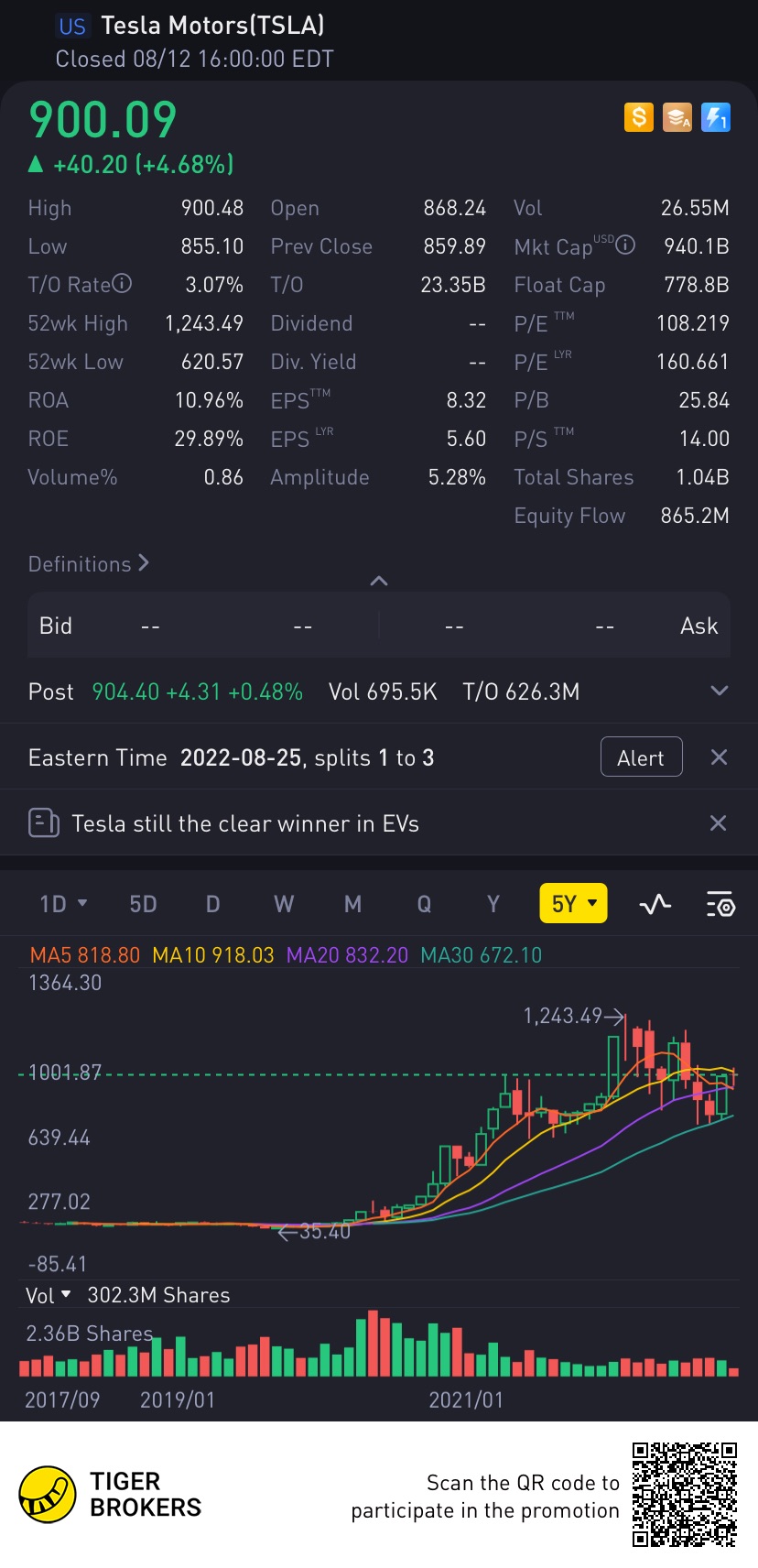Tap the 302.3M Shares volume label
Image resolution: width=758 pixels, height=1568 pixels.
coord(158,1295)
